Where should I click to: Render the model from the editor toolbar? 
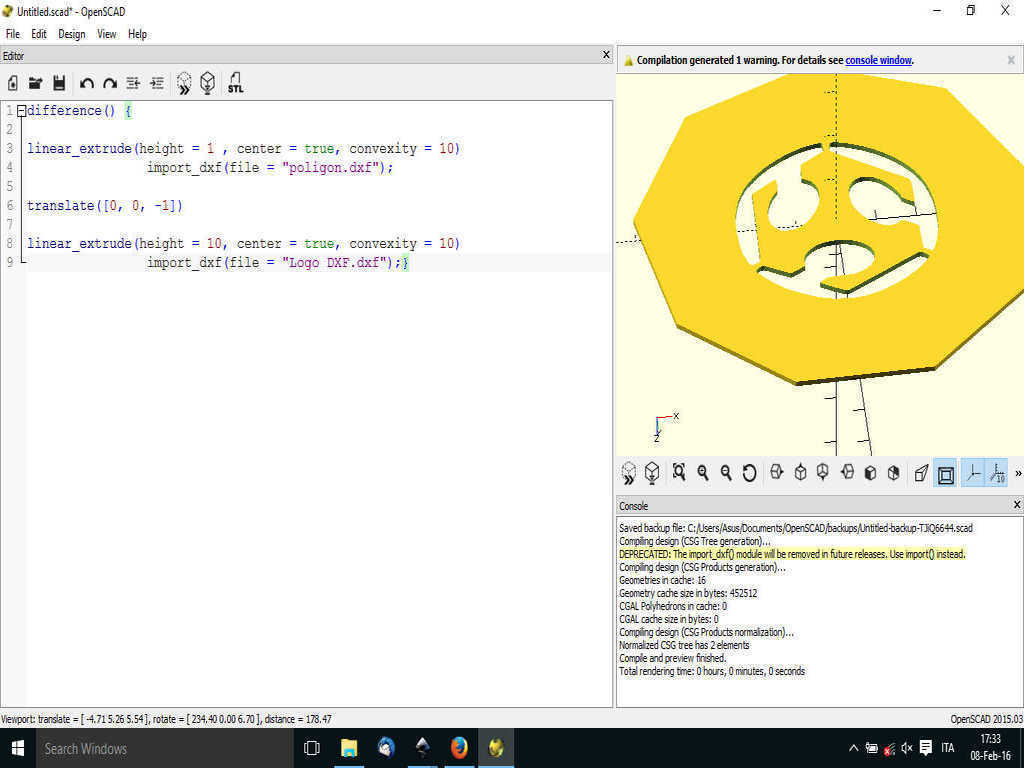[x=208, y=83]
